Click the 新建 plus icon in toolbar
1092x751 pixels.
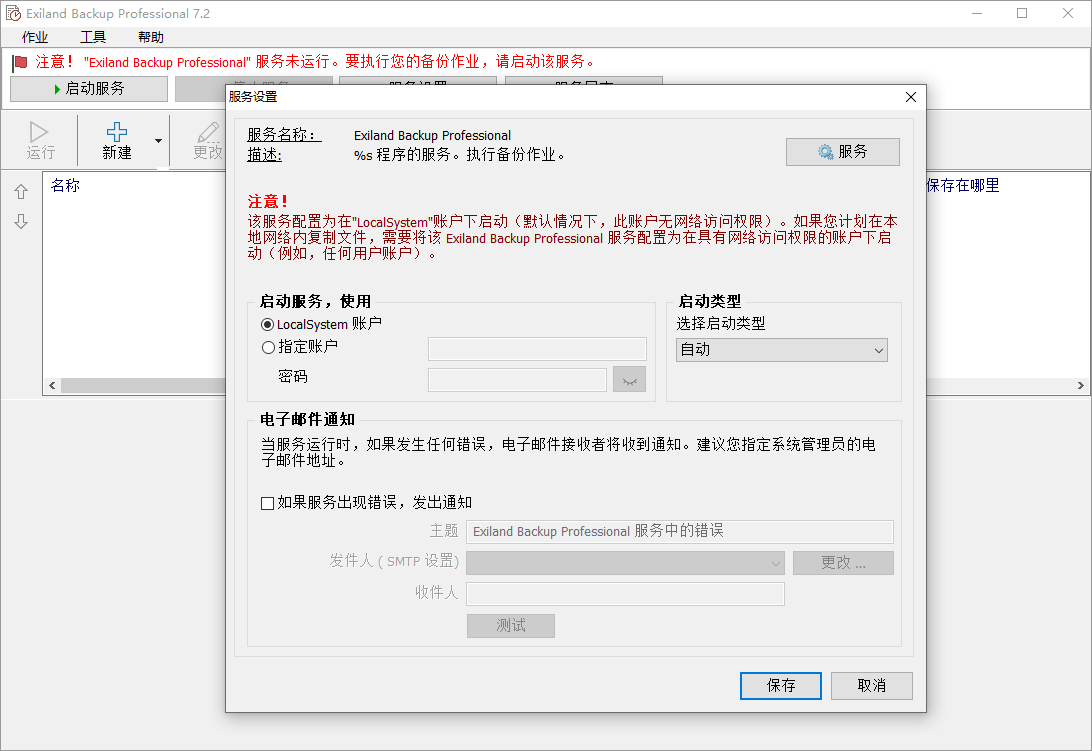tap(116, 132)
